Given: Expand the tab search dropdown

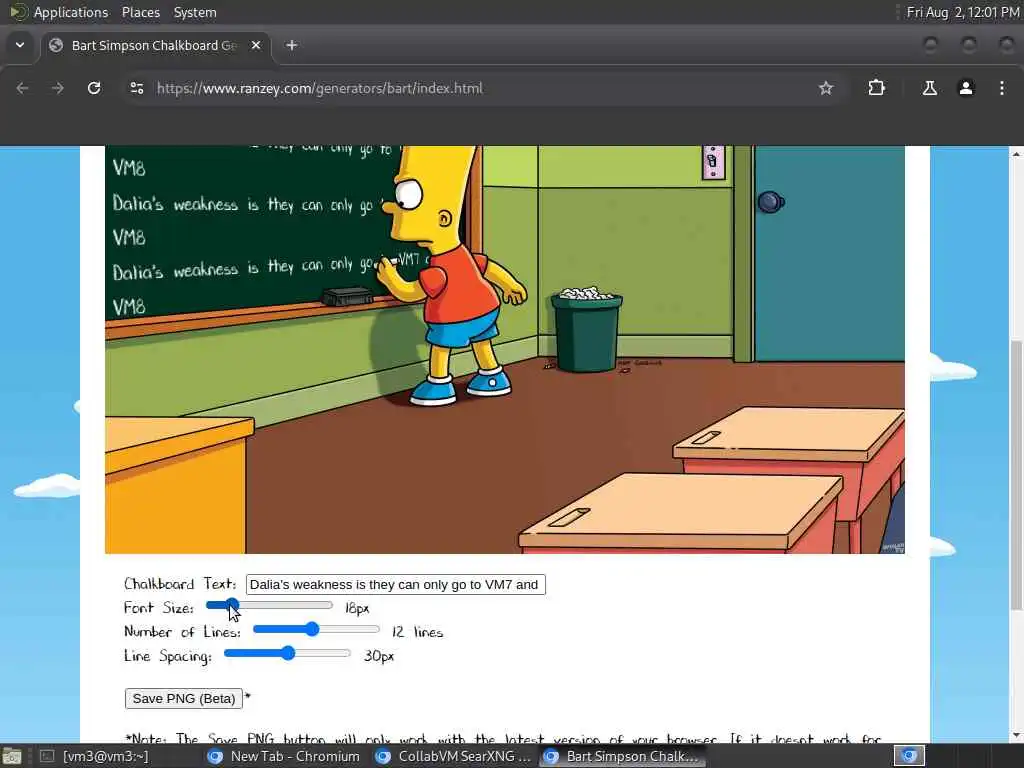Looking at the screenshot, I should click(x=20, y=45).
